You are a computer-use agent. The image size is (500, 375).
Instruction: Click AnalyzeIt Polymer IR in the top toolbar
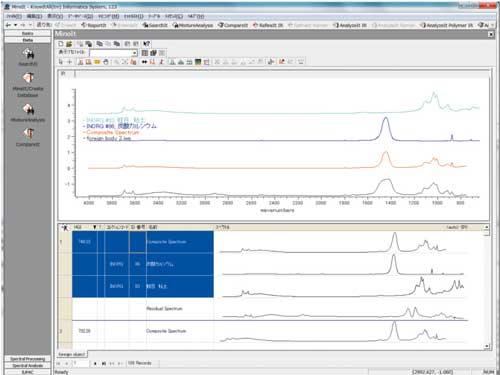pyautogui.click(x=447, y=25)
